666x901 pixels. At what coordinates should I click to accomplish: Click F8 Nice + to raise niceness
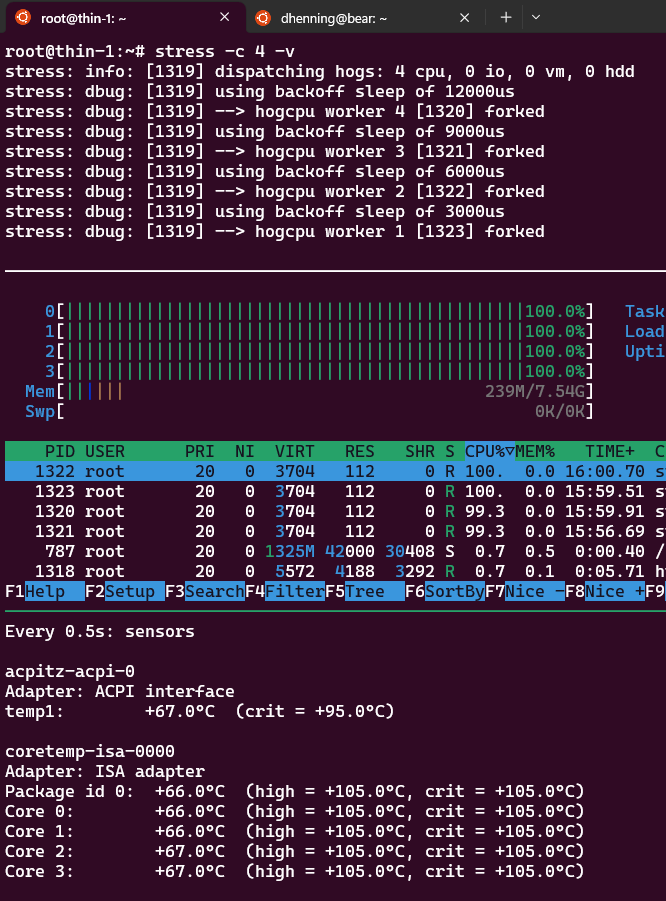605,591
